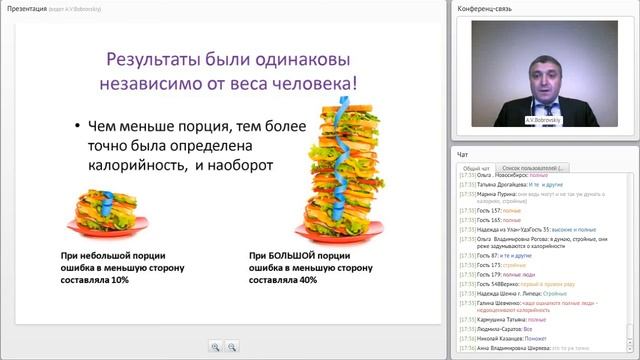This screenshot has width=640, height=360.
Task: Select chat message from Гость 157
Action: point(490,211)
